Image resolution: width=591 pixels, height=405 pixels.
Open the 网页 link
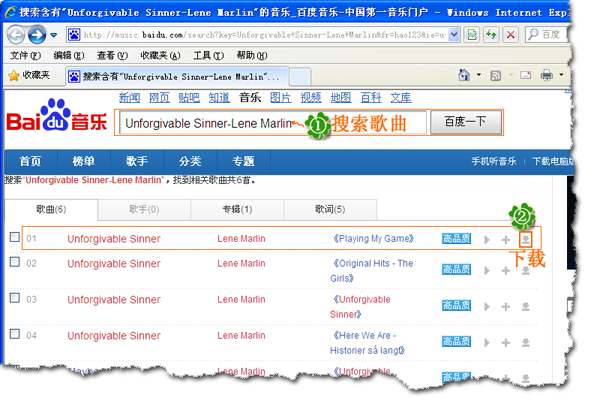[x=159, y=98]
